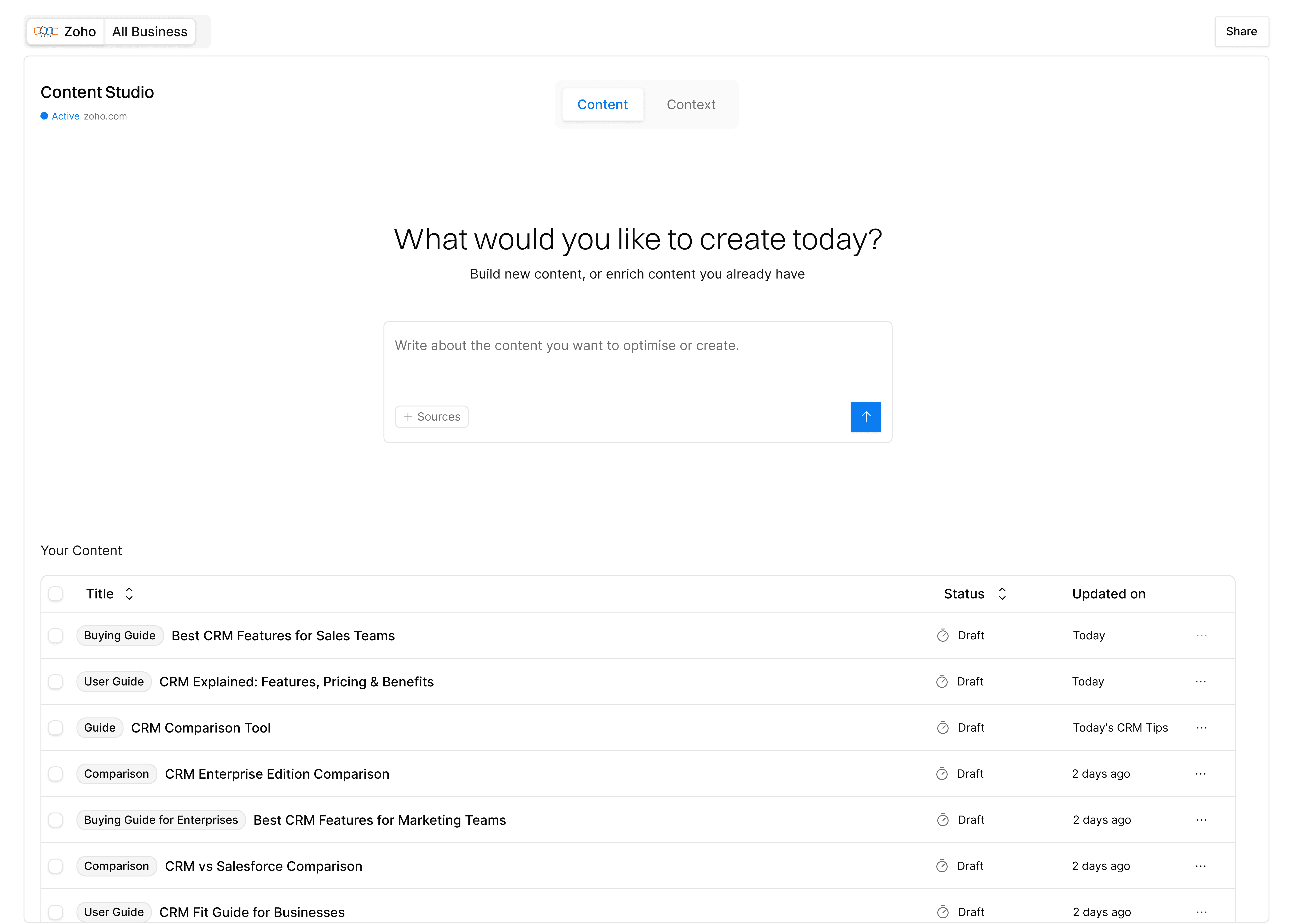Screen dimensions: 1293x924
Task: Select checkbox for CRM Comparison Tool
Action: [56, 728]
